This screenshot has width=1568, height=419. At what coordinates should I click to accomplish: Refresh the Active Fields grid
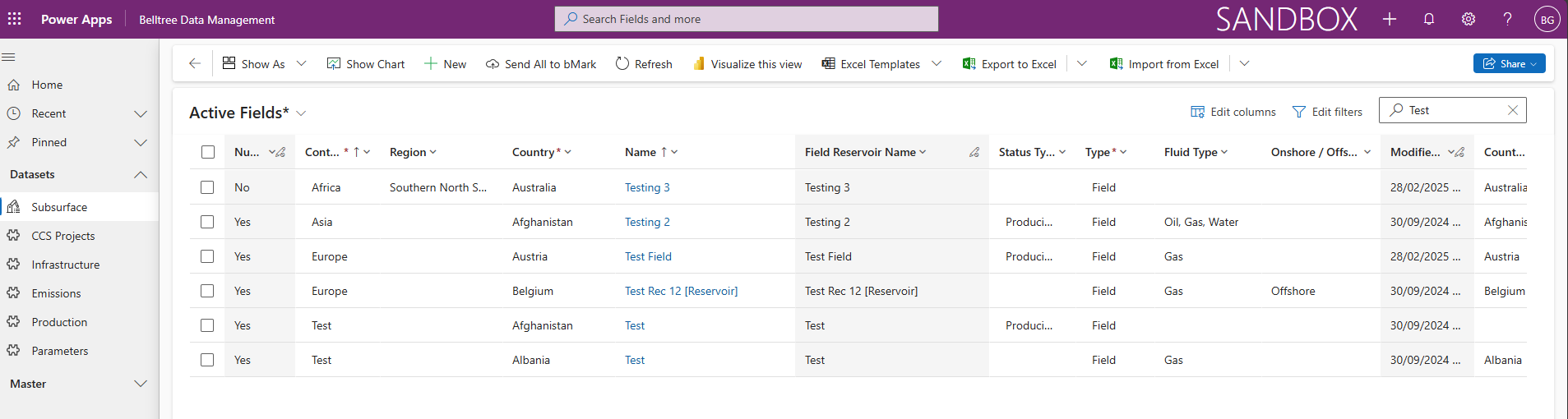coord(644,63)
